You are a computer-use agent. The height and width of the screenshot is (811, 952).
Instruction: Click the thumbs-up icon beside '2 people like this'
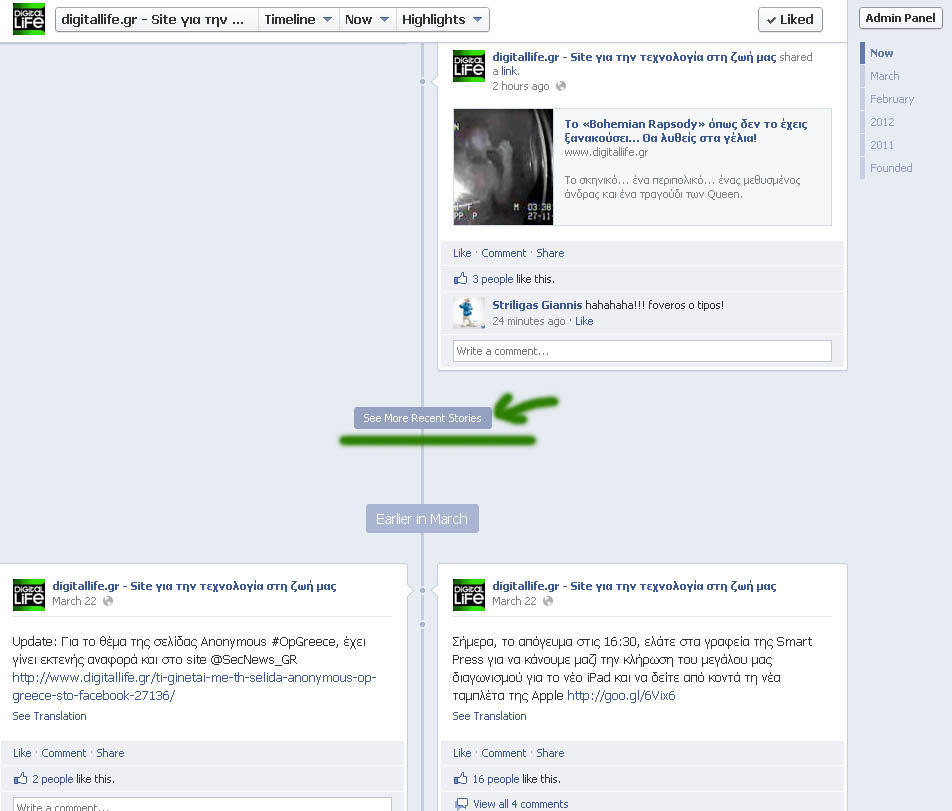tap(21, 778)
